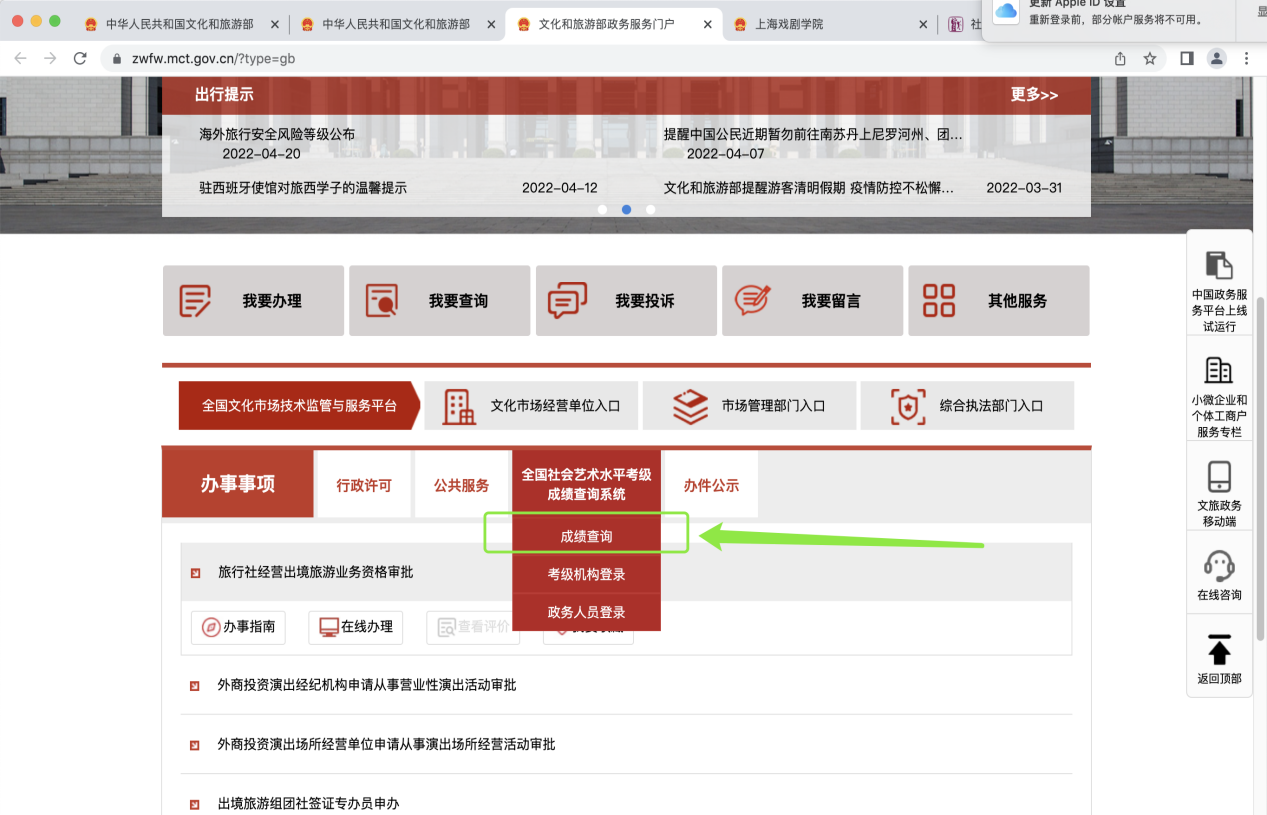The height and width of the screenshot is (815, 1267).
Task: Click the 我要办理 service icon
Action: [196, 301]
